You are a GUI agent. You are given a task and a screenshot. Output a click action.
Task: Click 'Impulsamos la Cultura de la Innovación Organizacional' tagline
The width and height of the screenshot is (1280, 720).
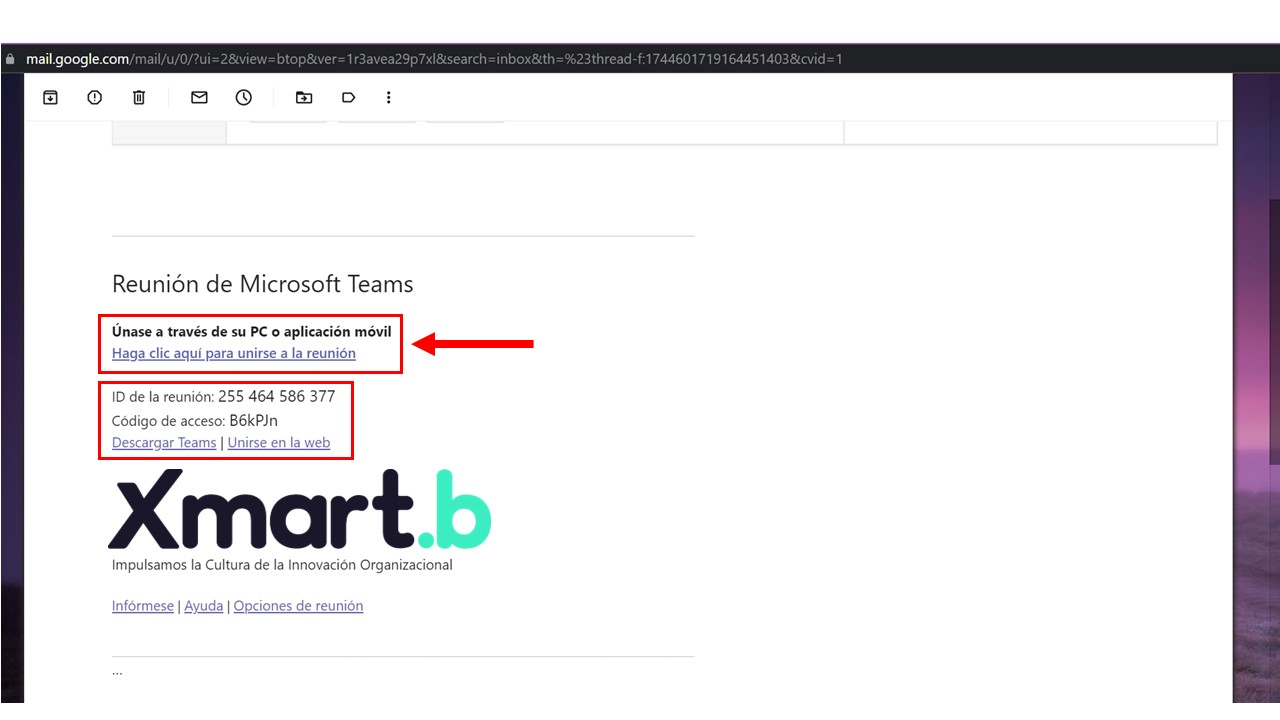[x=282, y=565]
